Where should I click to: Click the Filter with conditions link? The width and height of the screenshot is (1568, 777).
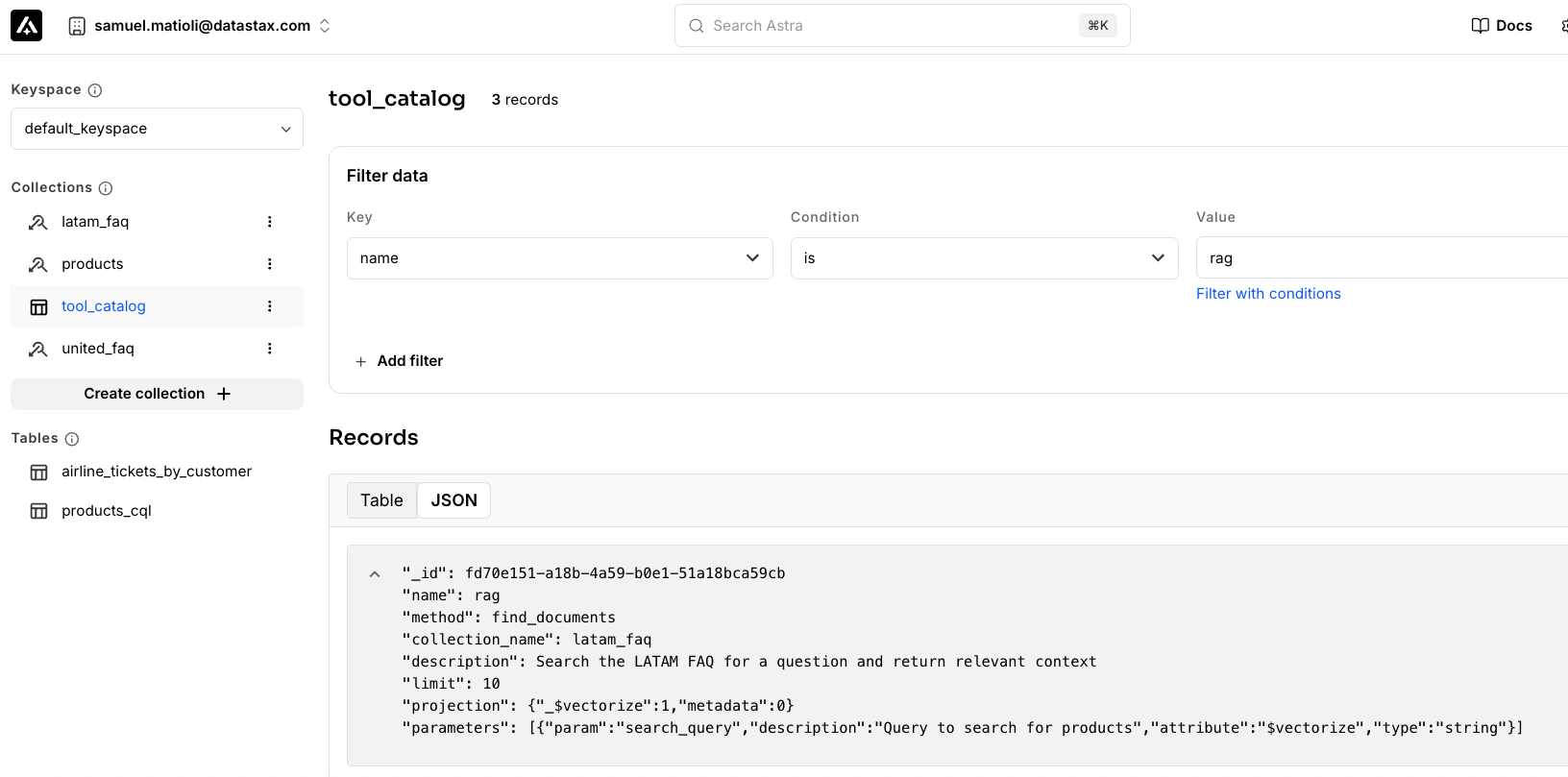[1268, 294]
